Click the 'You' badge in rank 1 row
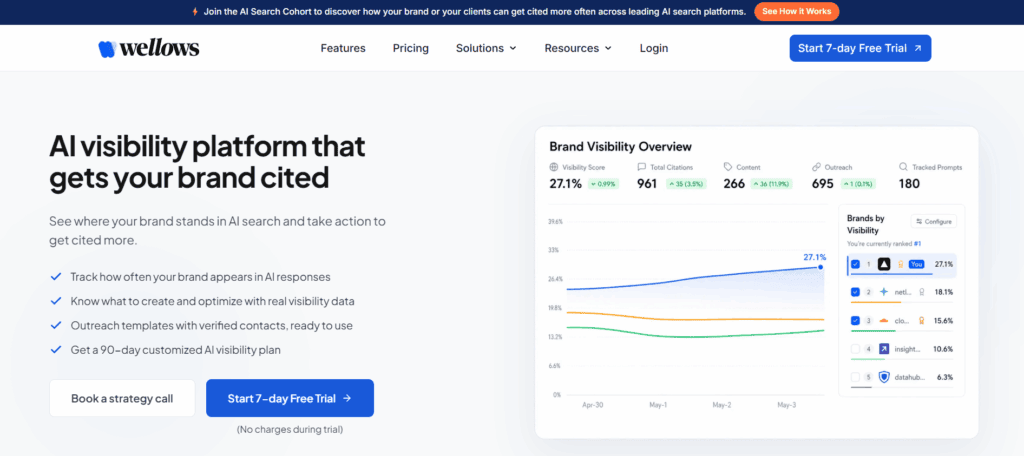Image resolution: width=1024 pixels, height=456 pixels. coord(916,264)
